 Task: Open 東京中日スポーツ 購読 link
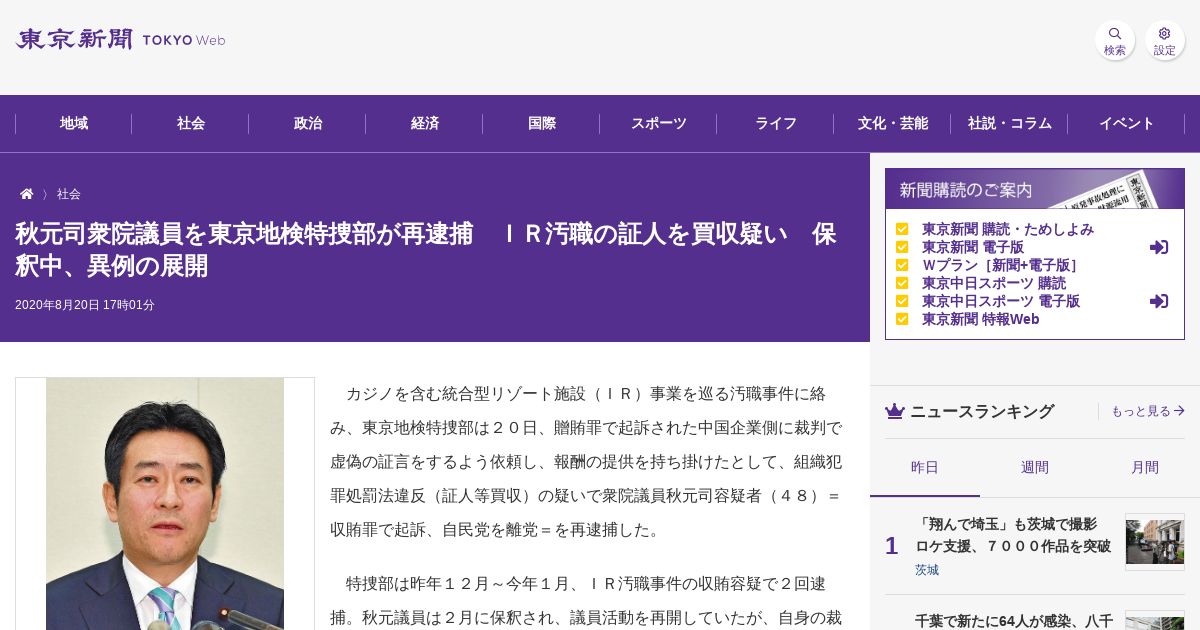994,283
